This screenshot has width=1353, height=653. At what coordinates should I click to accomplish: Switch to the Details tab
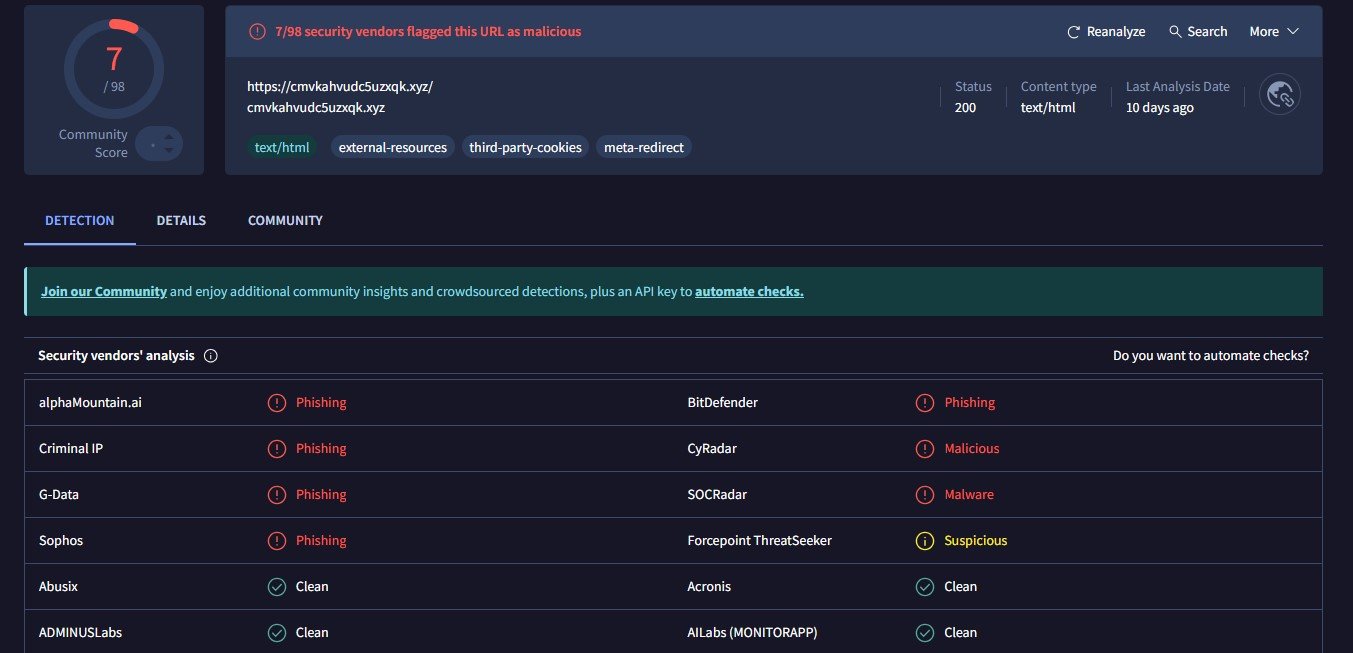click(x=181, y=221)
